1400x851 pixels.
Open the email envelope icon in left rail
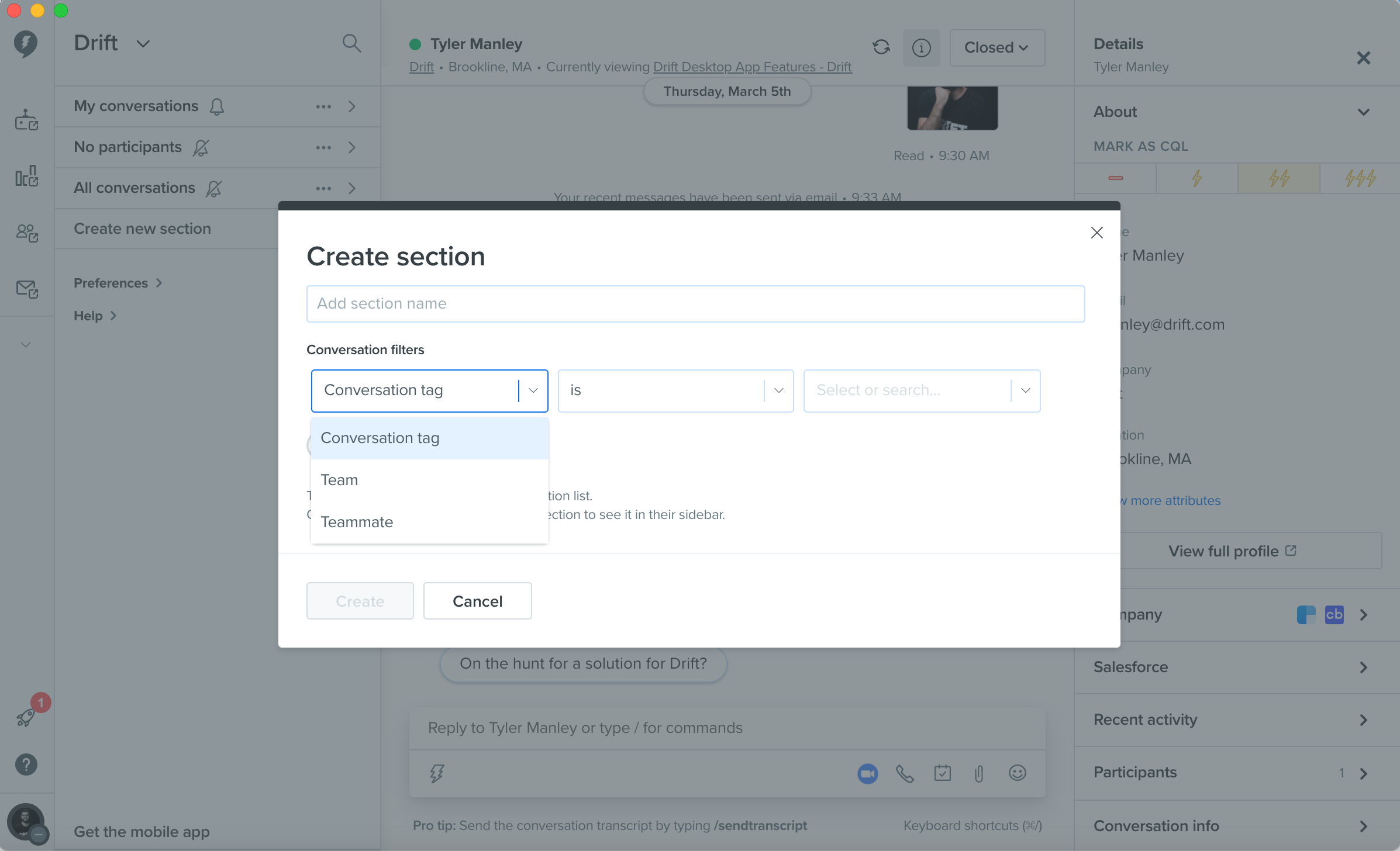(x=26, y=288)
